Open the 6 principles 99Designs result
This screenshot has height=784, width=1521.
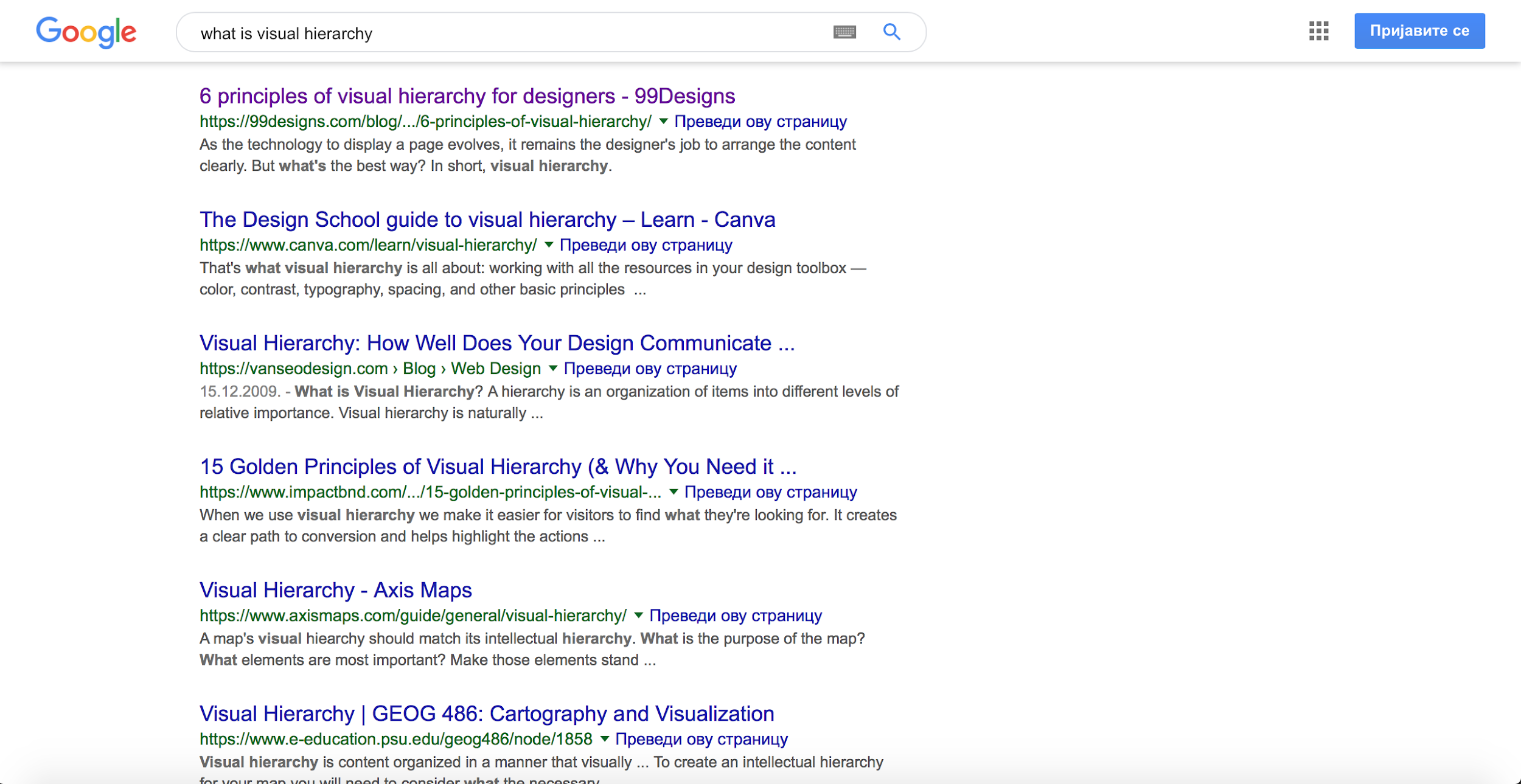tap(467, 96)
